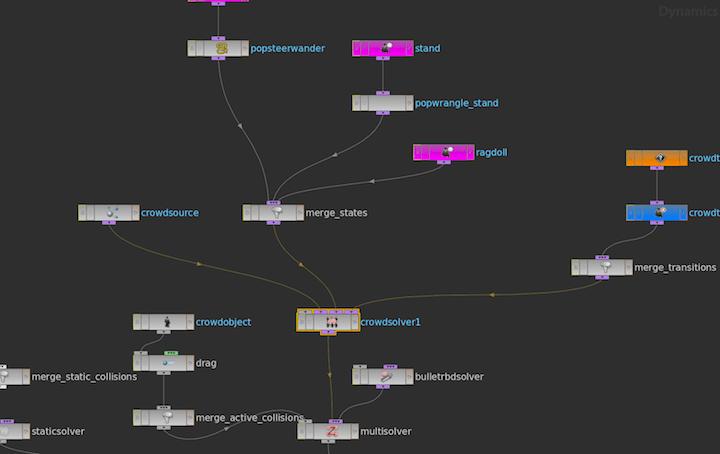Click the merge_states funnel icon
The width and height of the screenshot is (720, 454).
[x=273, y=213]
